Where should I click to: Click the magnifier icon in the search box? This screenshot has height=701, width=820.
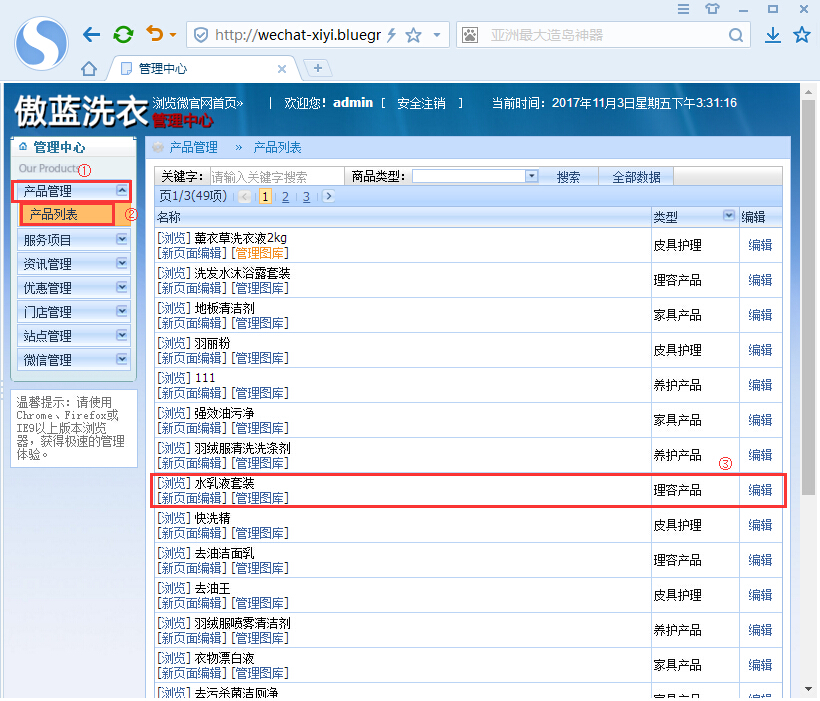click(736, 35)
